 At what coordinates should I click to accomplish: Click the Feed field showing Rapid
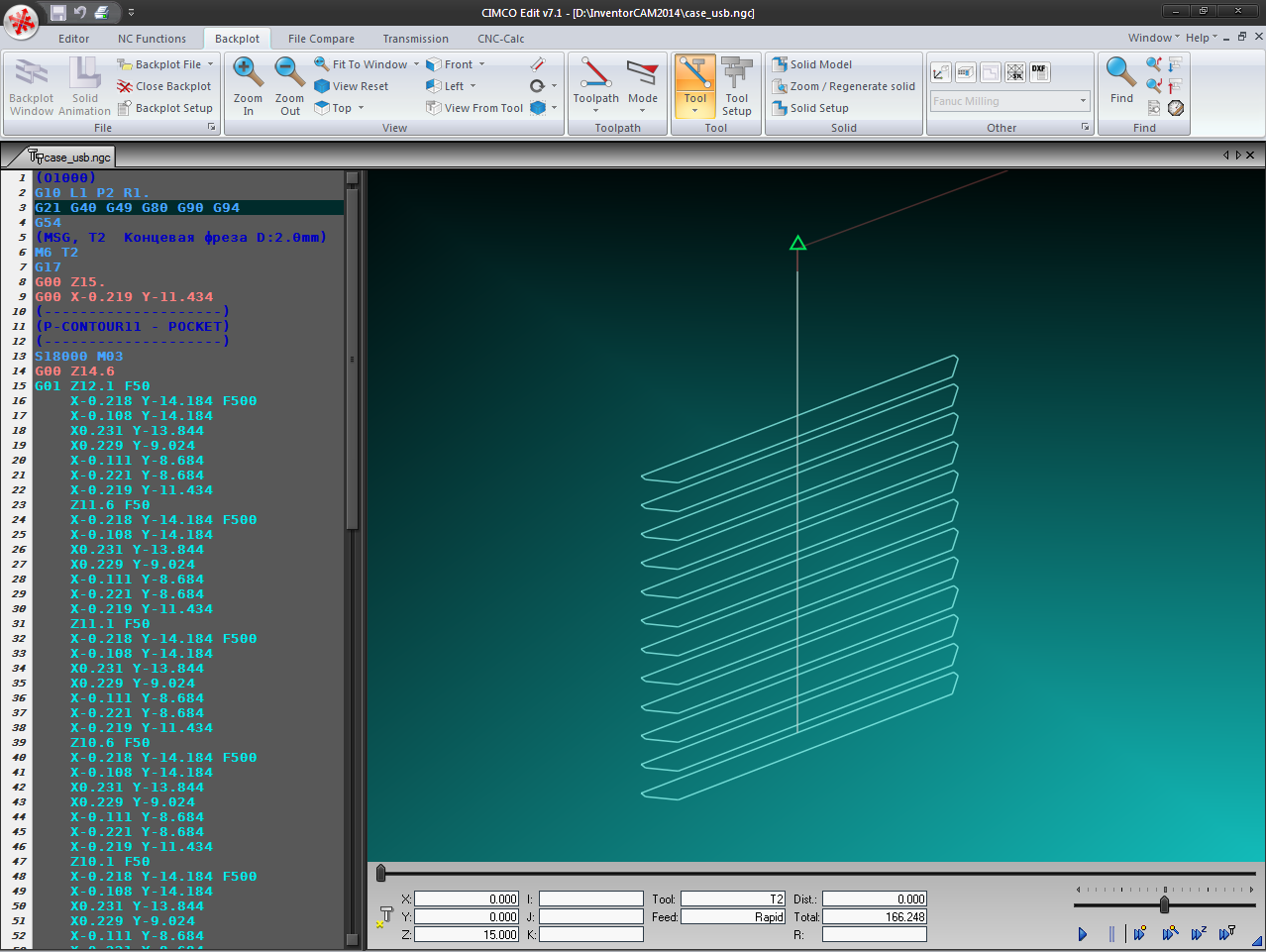733,917
